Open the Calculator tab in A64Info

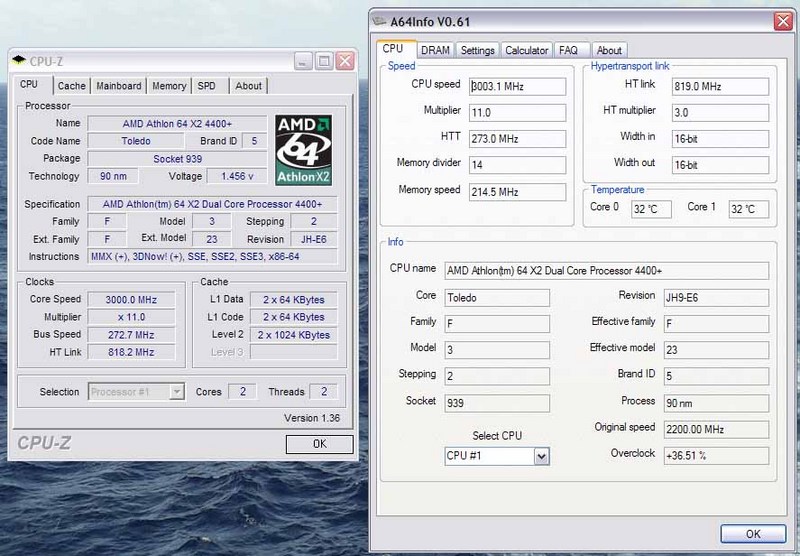(527, 50)
